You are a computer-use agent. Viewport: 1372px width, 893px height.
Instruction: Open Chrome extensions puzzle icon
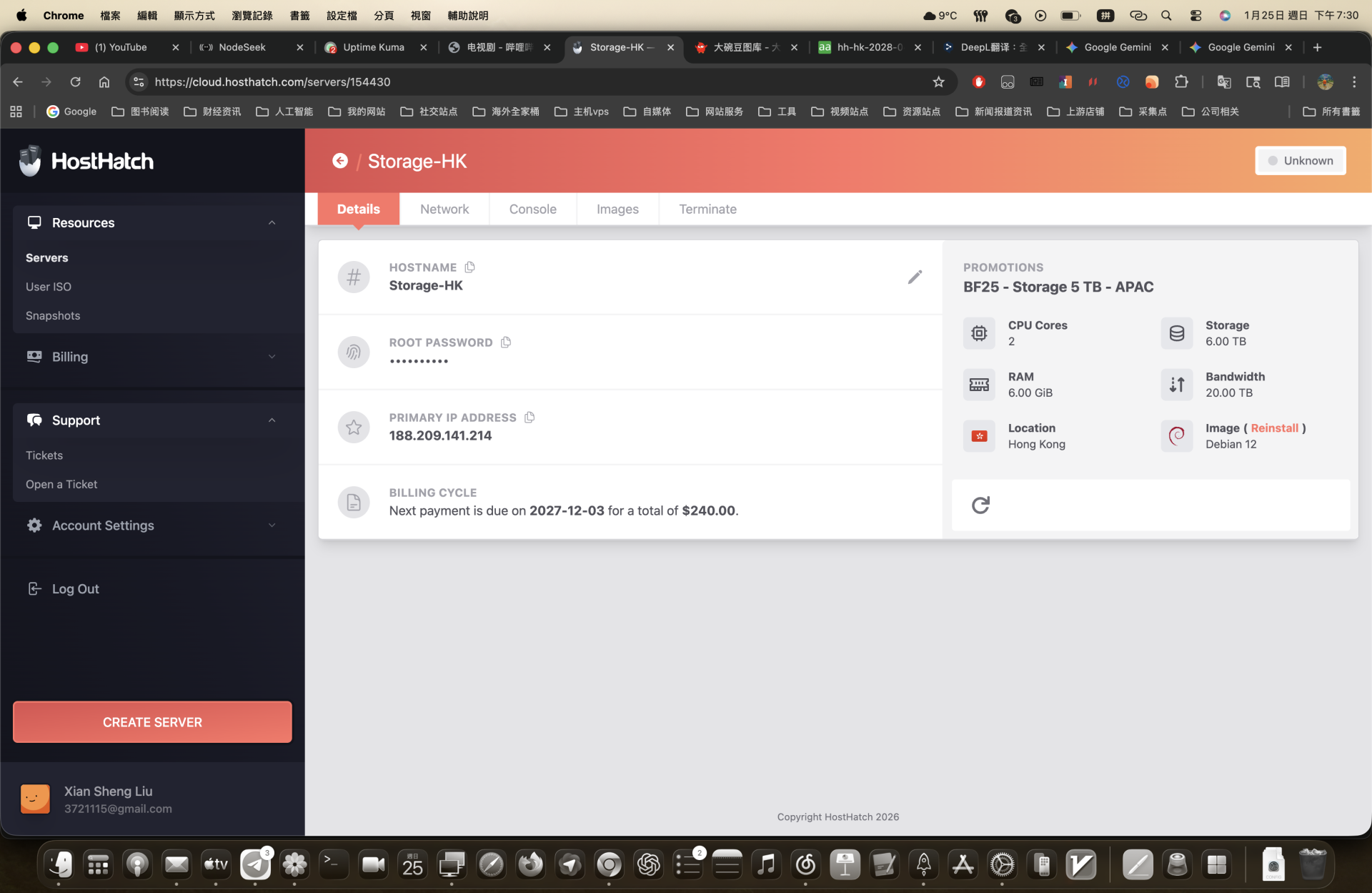[x=1181, y=82]
